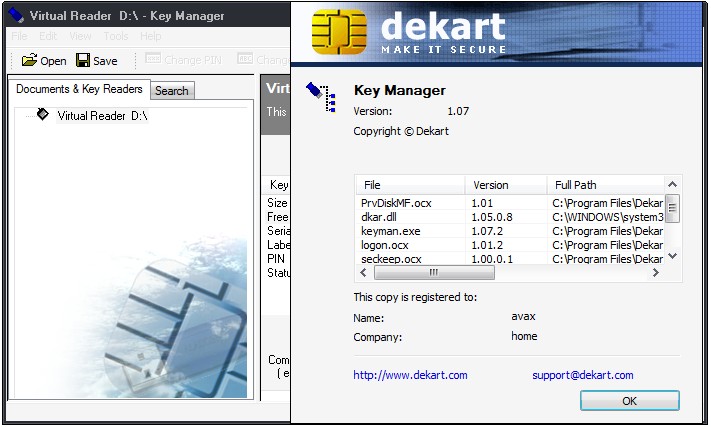Click the Version 1.07 value
The width and height of the screenshot is (711, 427).
pos(458,111)
